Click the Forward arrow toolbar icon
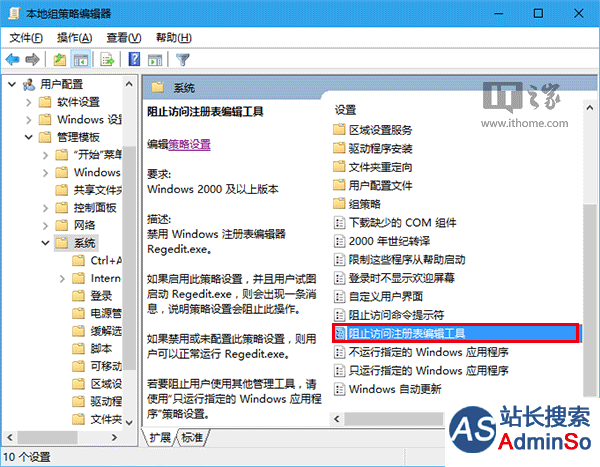600x467 pixels. tap(32, 60)
